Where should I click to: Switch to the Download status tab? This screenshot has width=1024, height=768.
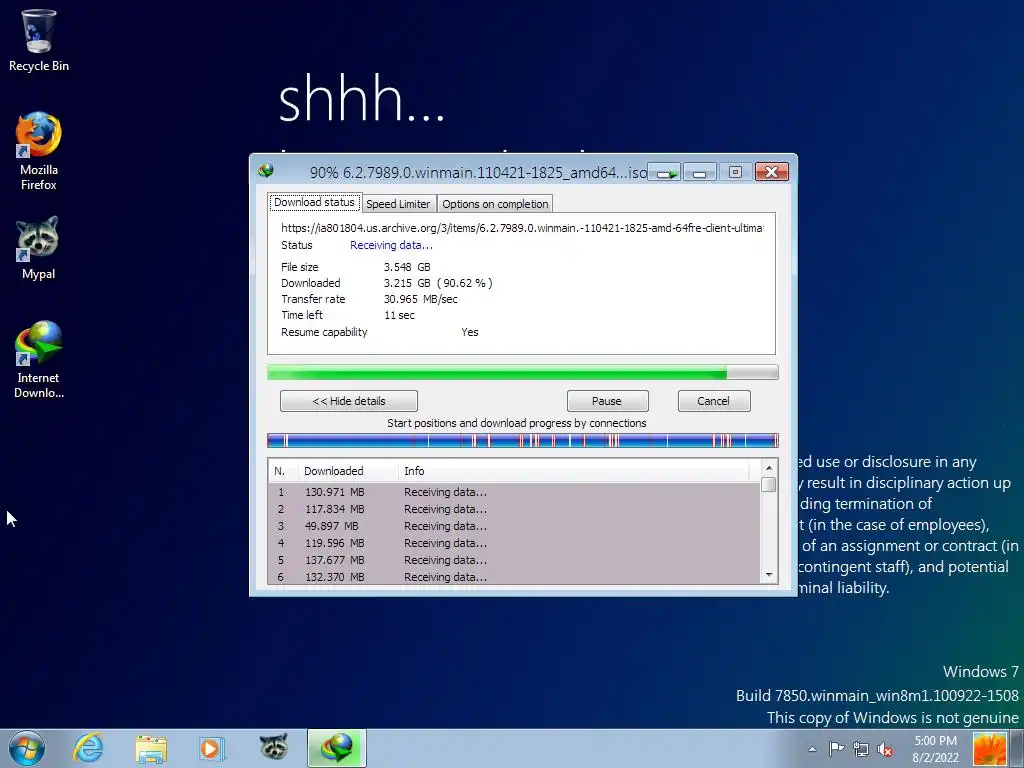coord(314,202)
